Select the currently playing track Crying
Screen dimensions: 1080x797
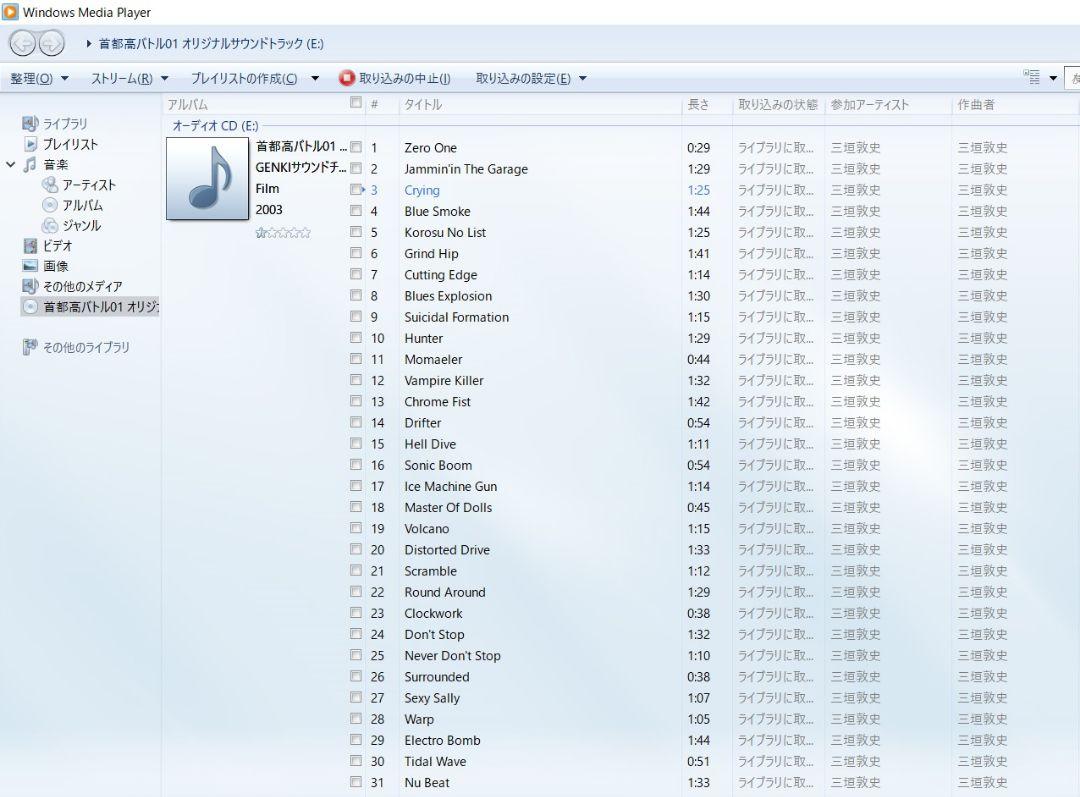pos(422,190)
